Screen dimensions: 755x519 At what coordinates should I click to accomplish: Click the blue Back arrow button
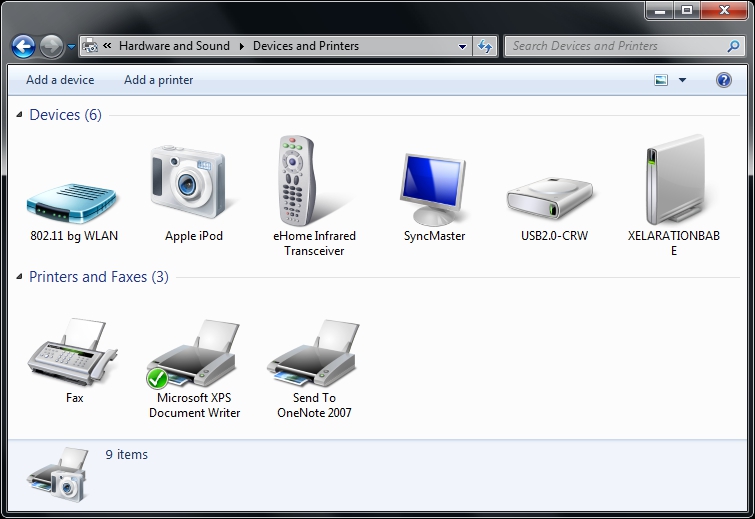coord(24,47)
